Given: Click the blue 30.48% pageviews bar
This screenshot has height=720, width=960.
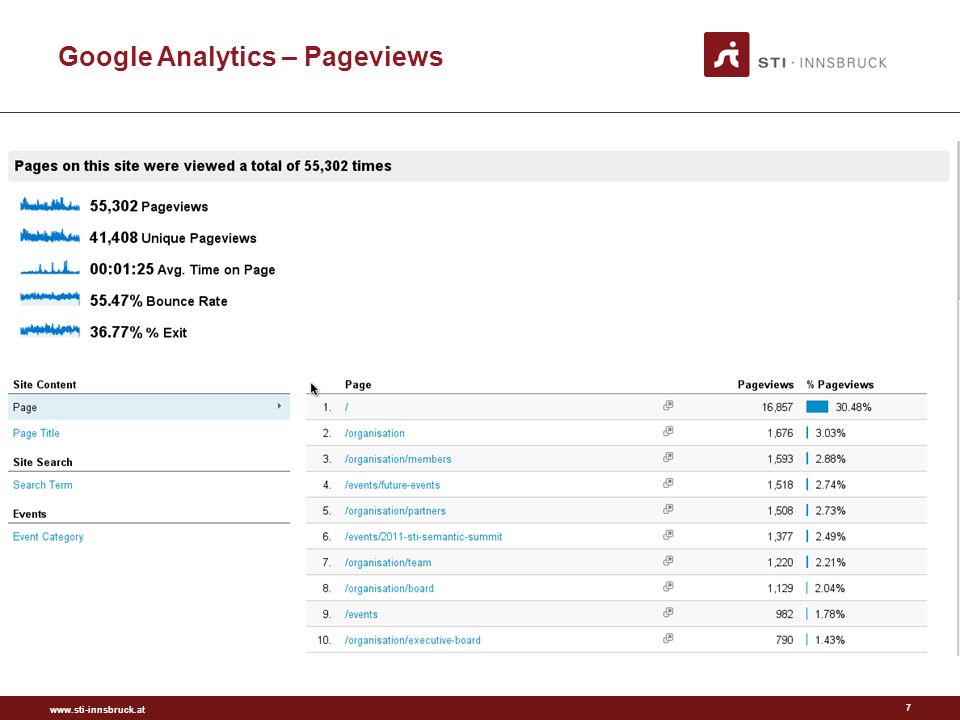Looking at the screenshot, I should coord(817,407).
